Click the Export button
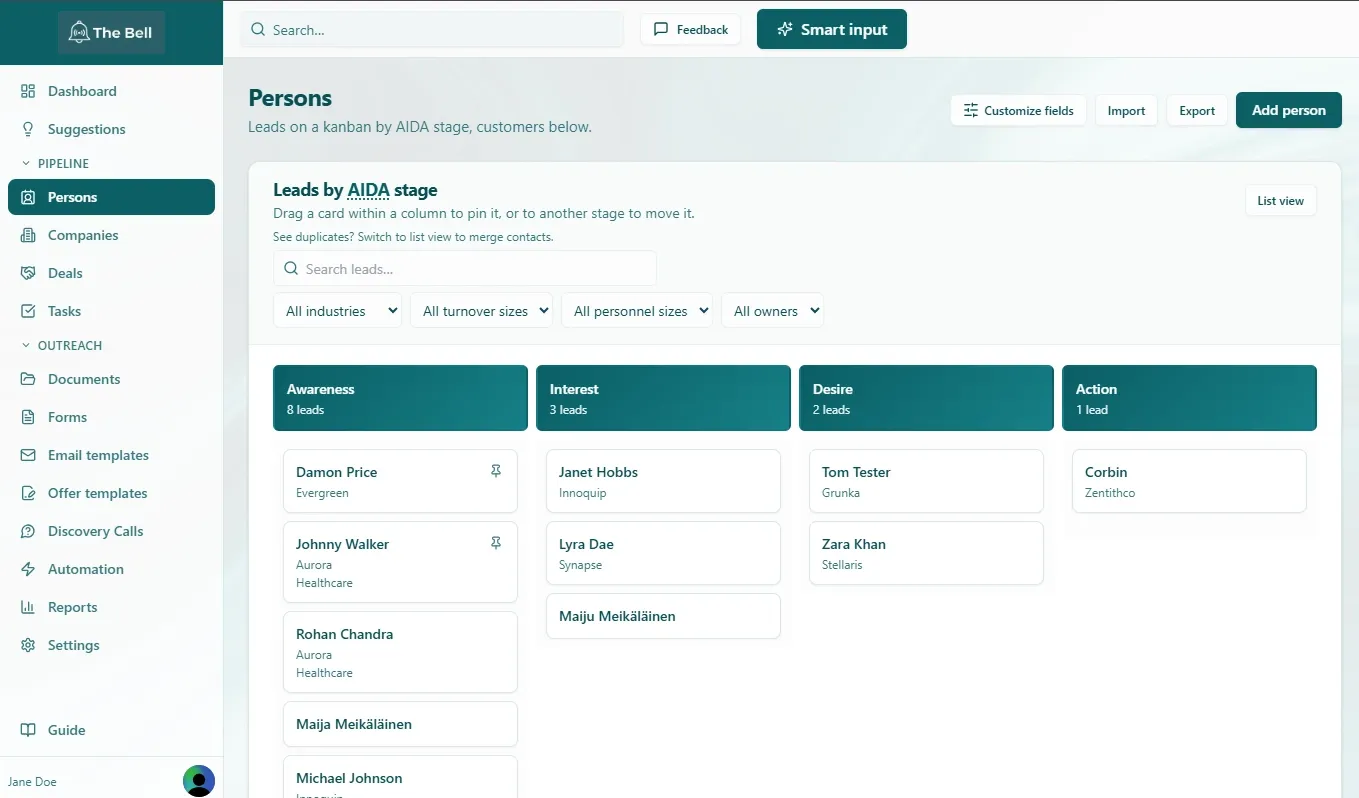Screen dimensions: 1359x798 click(1197, 110)
